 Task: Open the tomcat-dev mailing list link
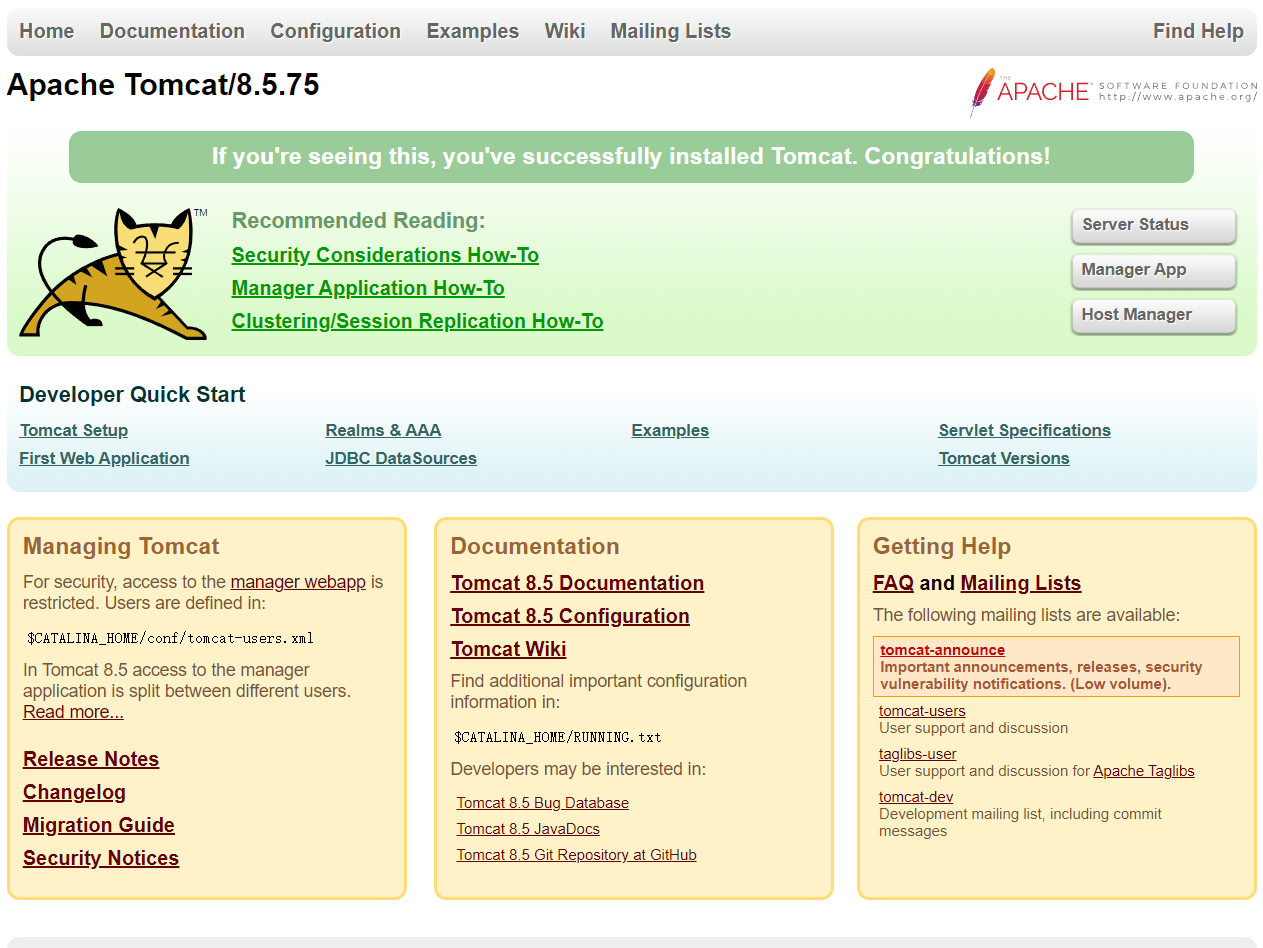pyautogui.click(x=916, y=797)
